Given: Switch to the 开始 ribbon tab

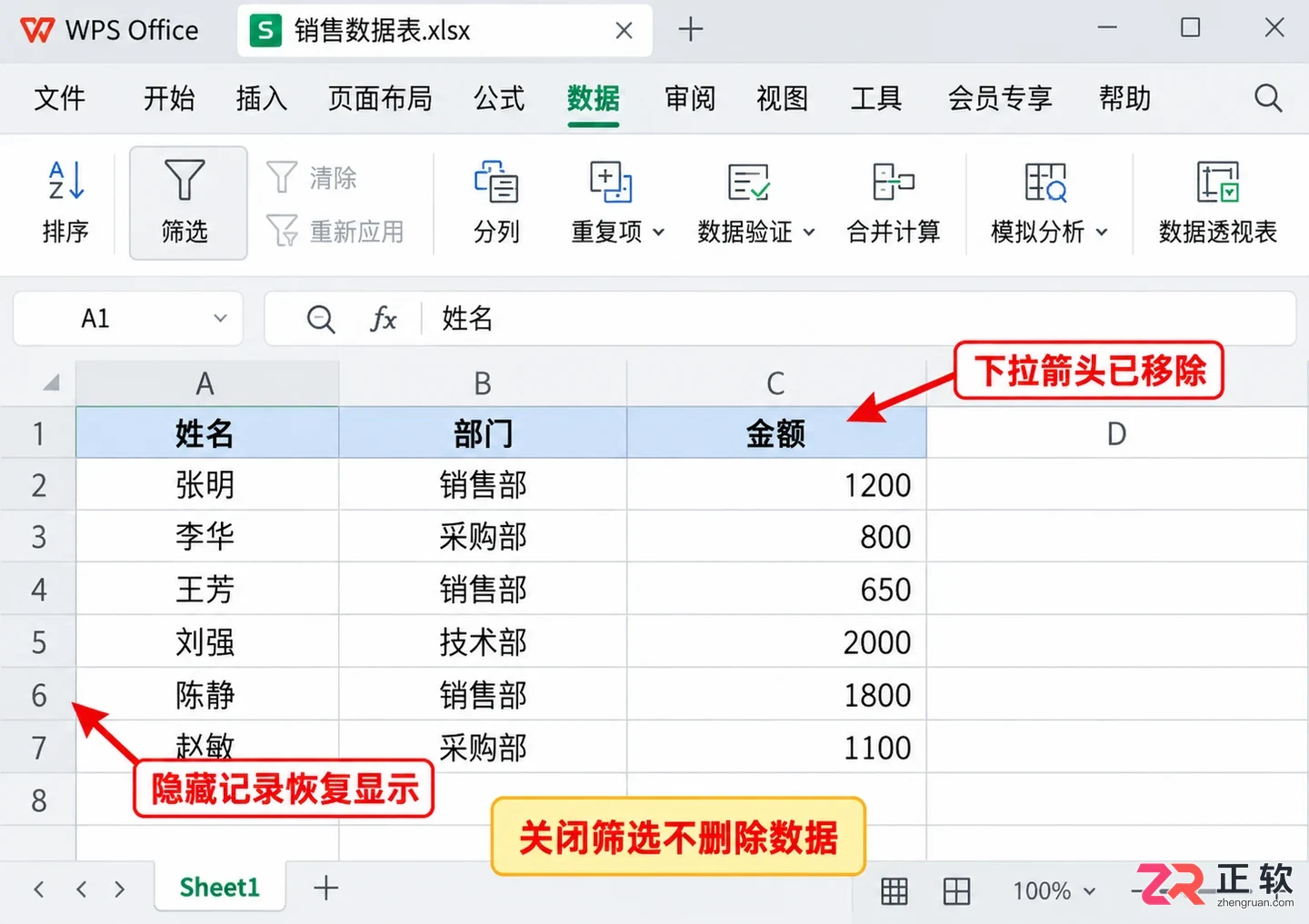Looking at the screenshot, I should pyautogui.click(x=169, y=98).
